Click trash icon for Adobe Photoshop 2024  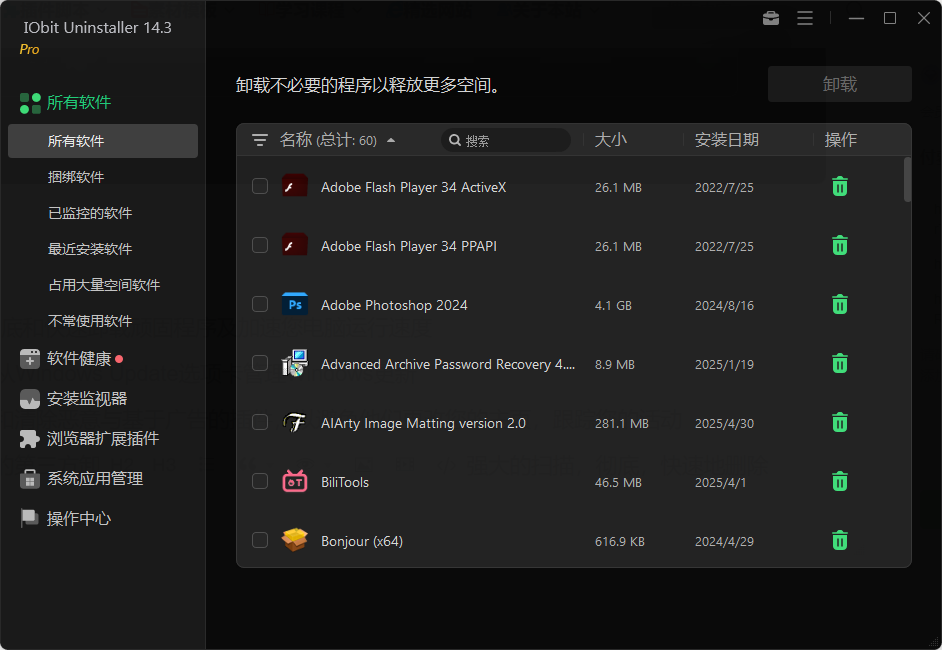840,304
